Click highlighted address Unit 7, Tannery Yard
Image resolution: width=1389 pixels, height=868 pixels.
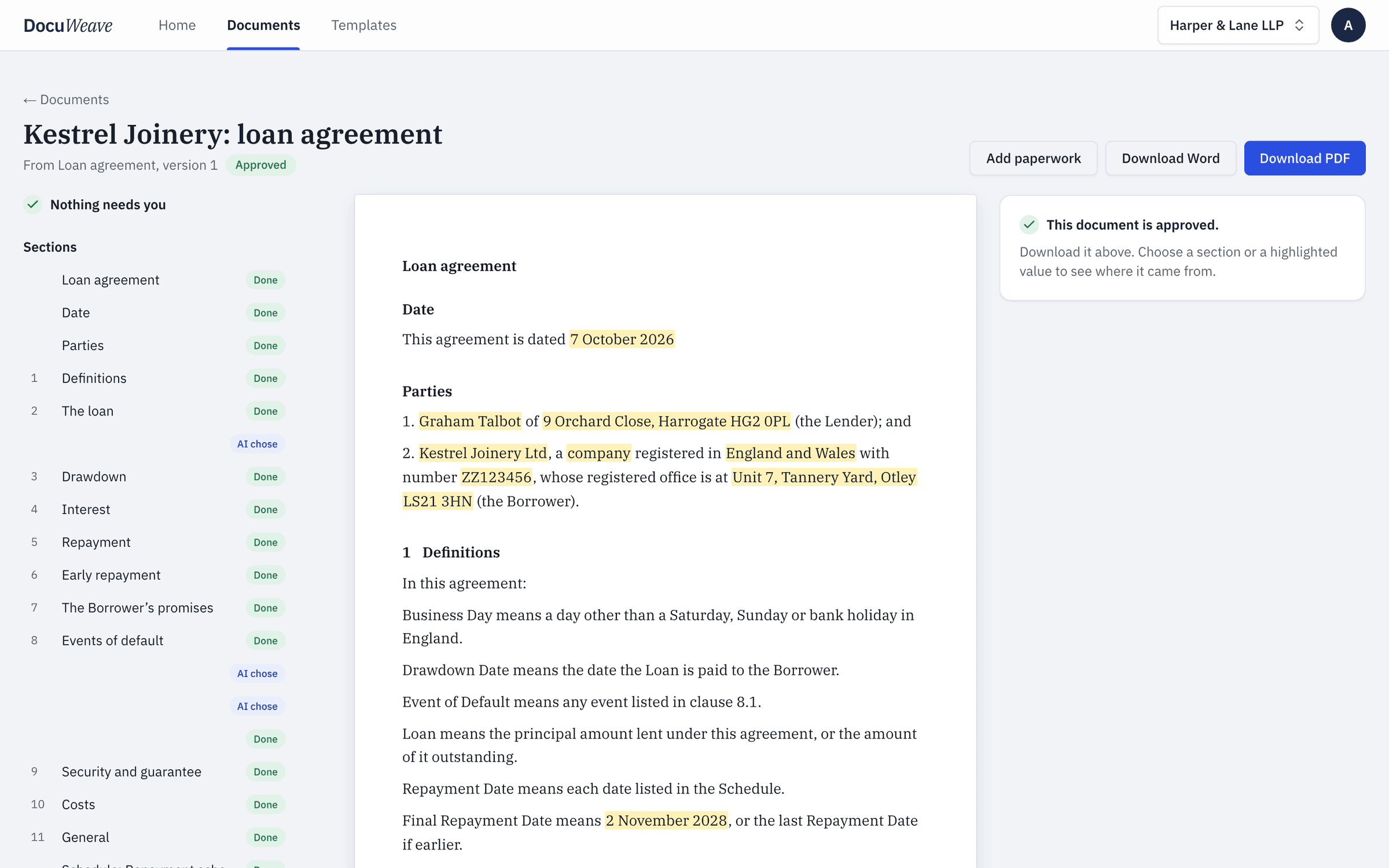point(824,478)
